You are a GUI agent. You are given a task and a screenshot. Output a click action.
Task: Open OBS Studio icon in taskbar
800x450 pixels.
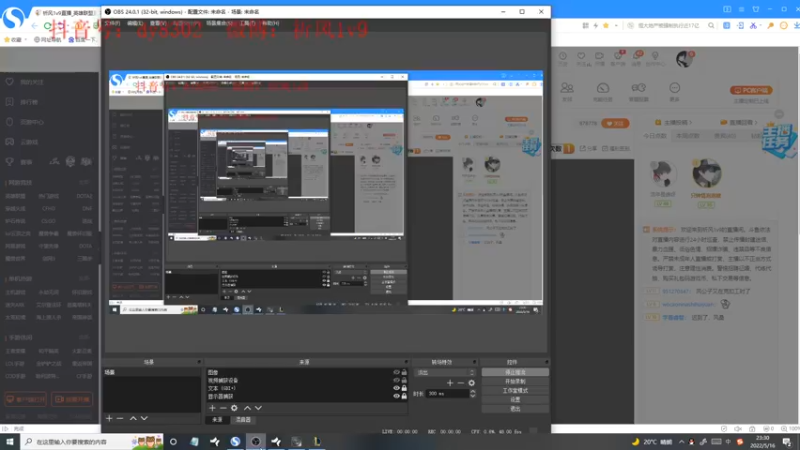click(256, 442)
